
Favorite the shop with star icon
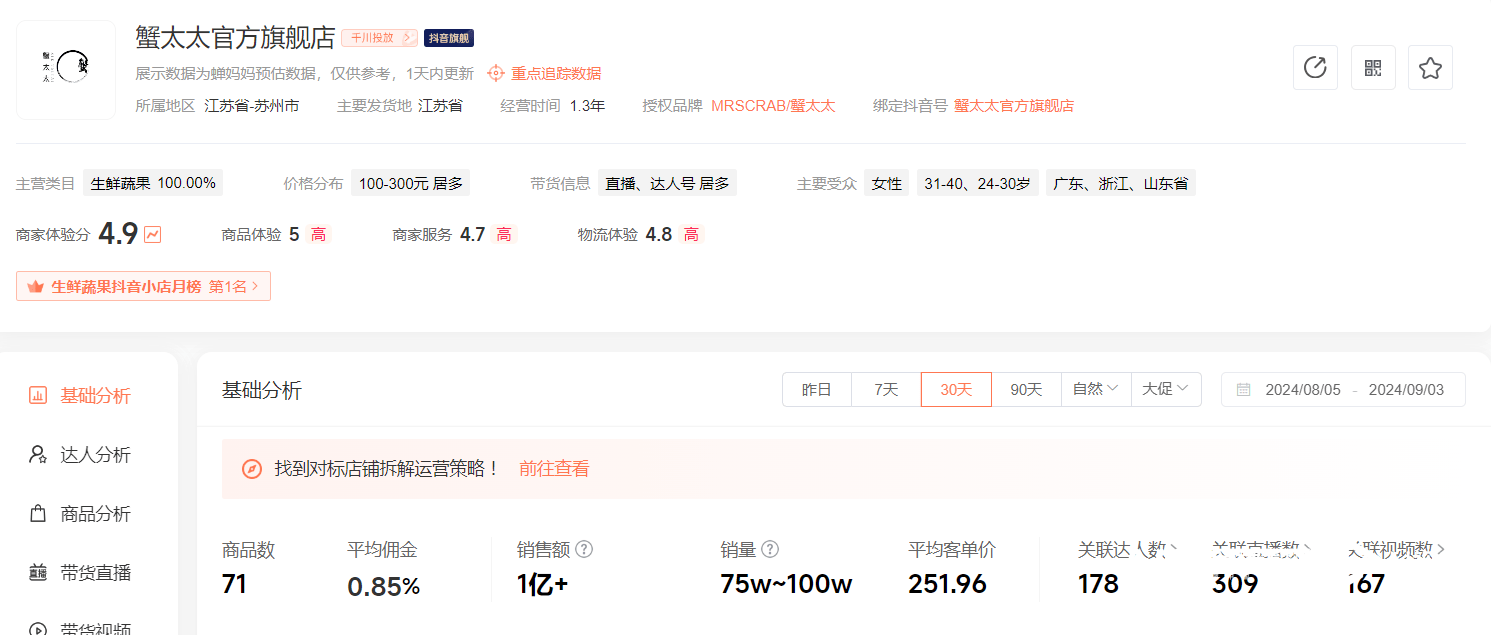pyautogui.click(x=1430, y=68)
